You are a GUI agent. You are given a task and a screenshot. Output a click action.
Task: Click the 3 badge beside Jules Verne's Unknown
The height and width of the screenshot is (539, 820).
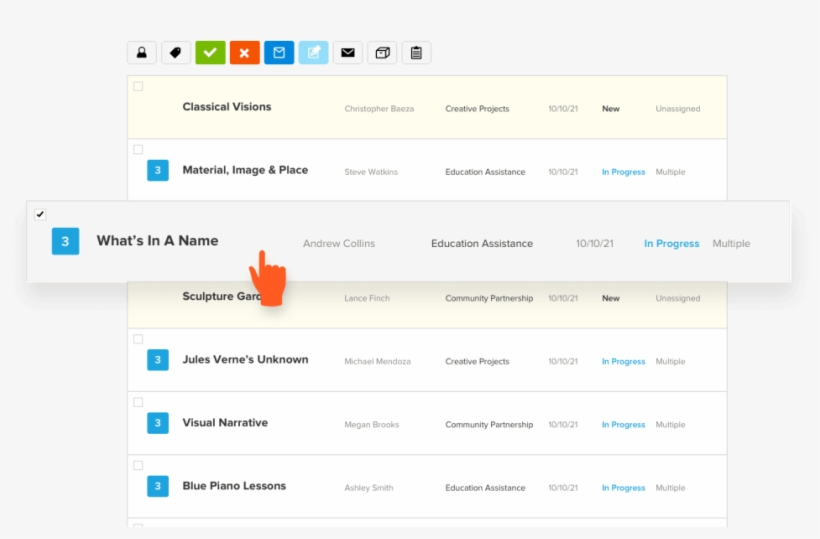click(x=157, y=360)
